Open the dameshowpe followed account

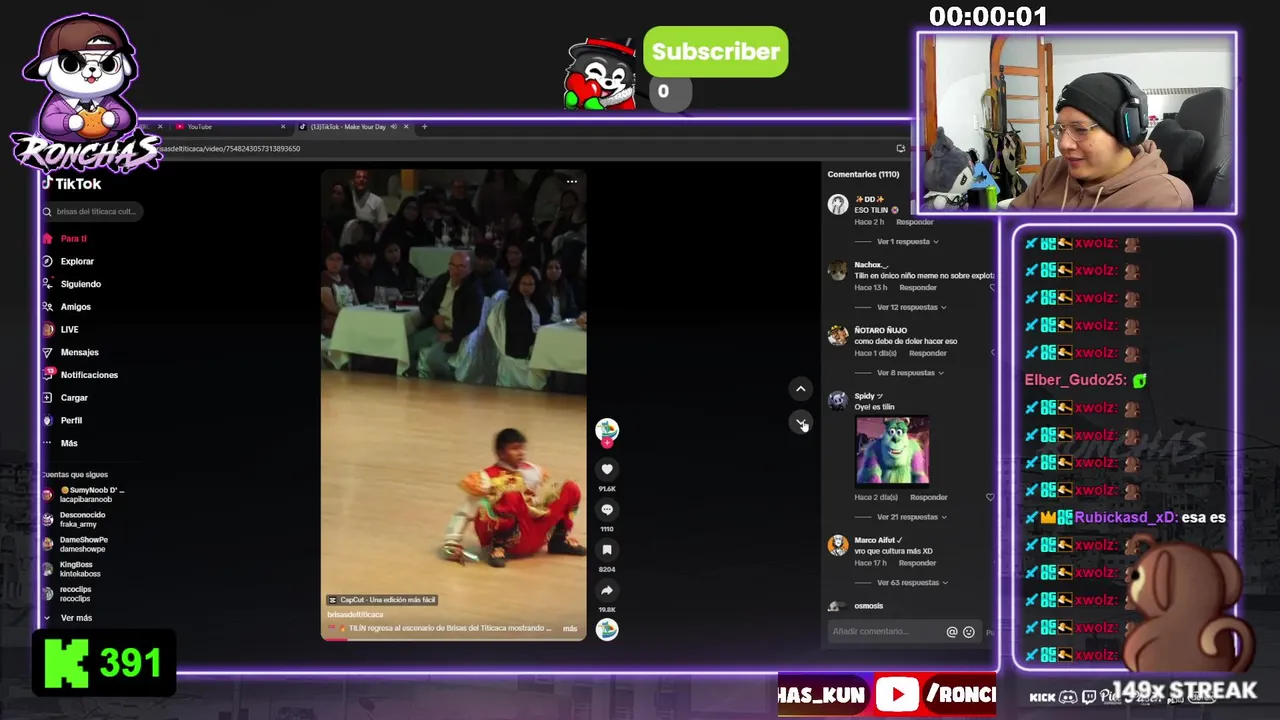pyautogui.click(x=75, y=544)
